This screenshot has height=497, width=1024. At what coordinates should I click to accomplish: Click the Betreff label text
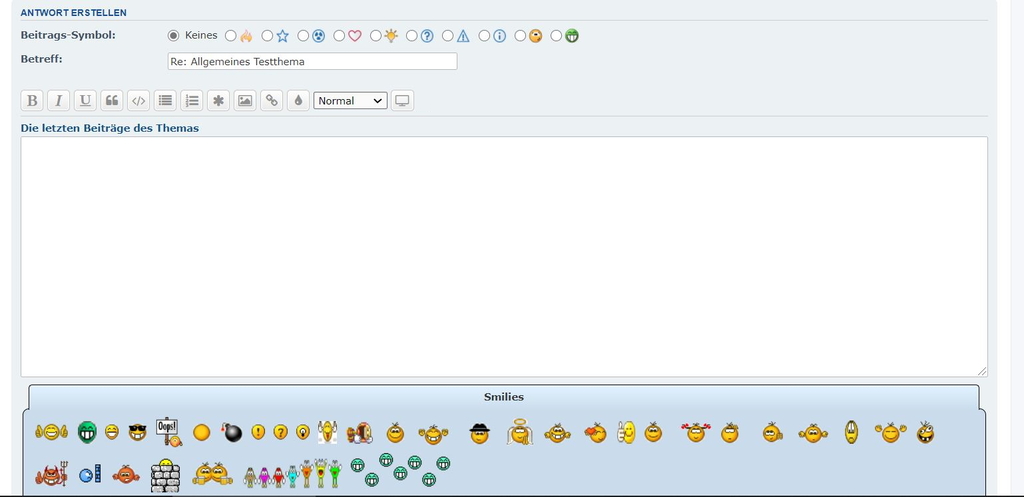click(42, 59)
